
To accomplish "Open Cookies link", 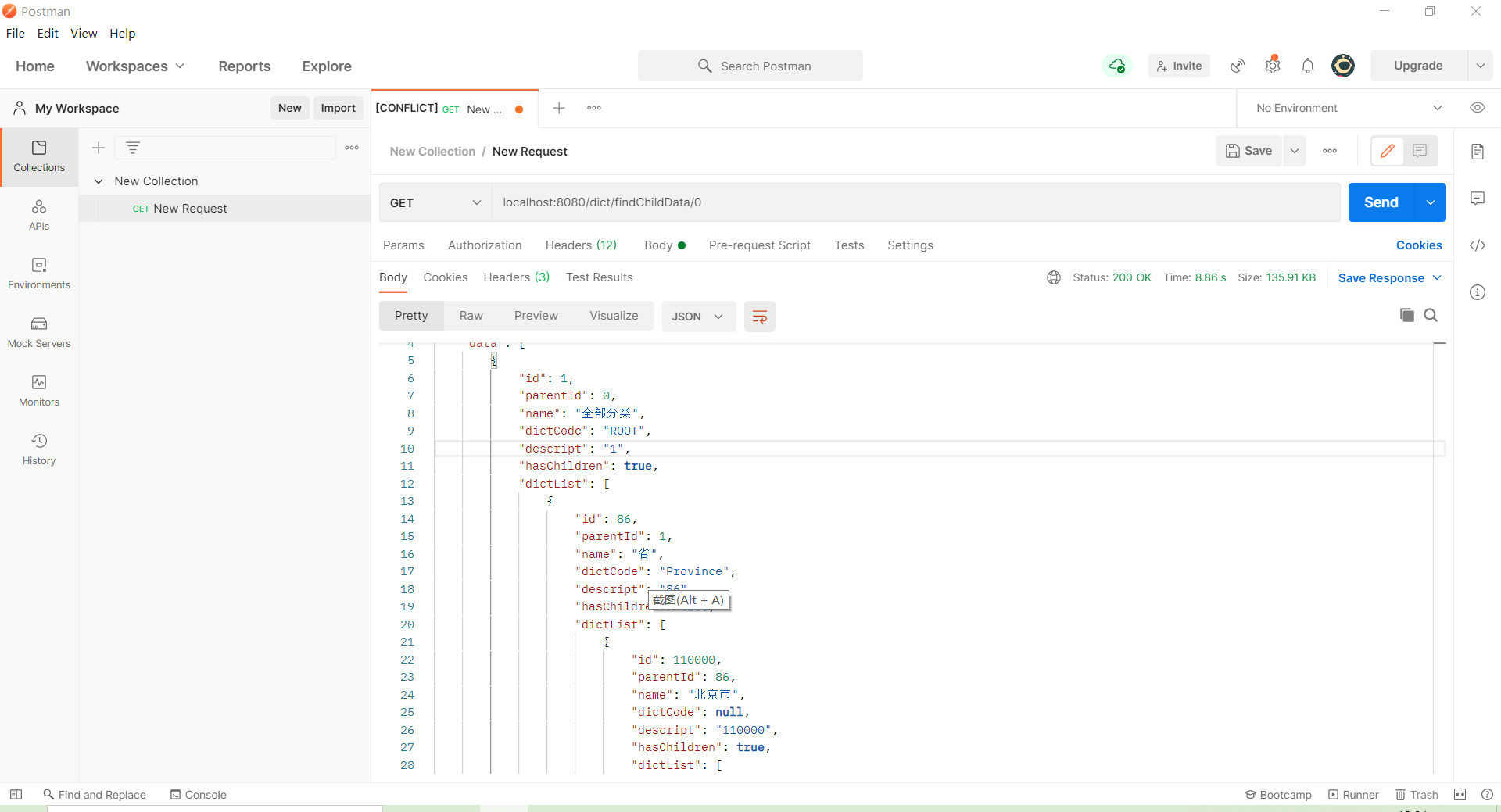I will coord(1419,245).
